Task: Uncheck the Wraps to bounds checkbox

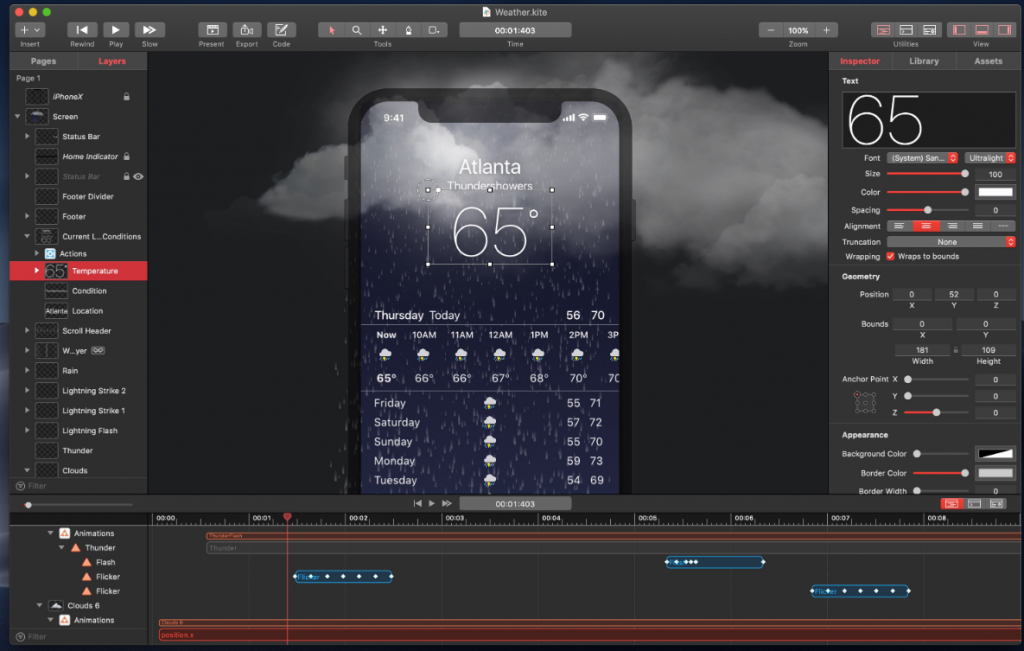Action: [x=890, y=257]
